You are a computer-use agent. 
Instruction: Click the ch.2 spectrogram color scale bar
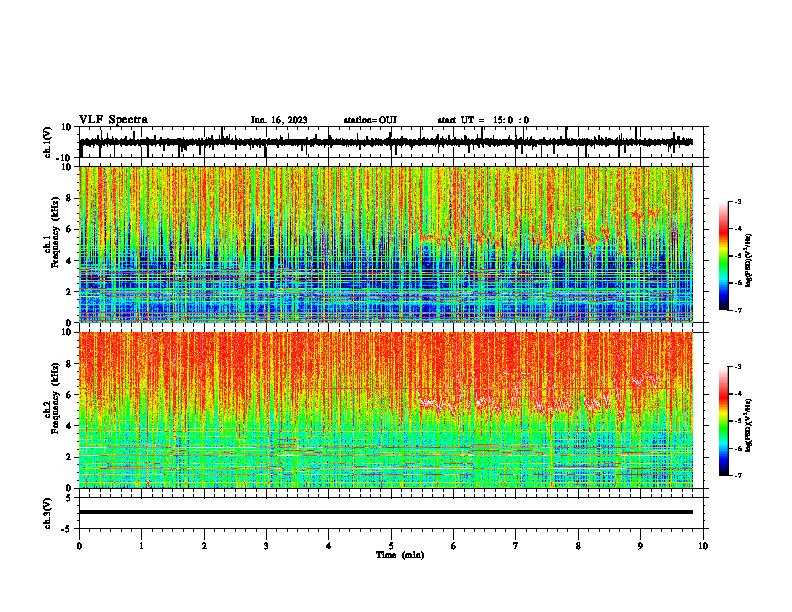pyautogui.click(x=724, y=421)
